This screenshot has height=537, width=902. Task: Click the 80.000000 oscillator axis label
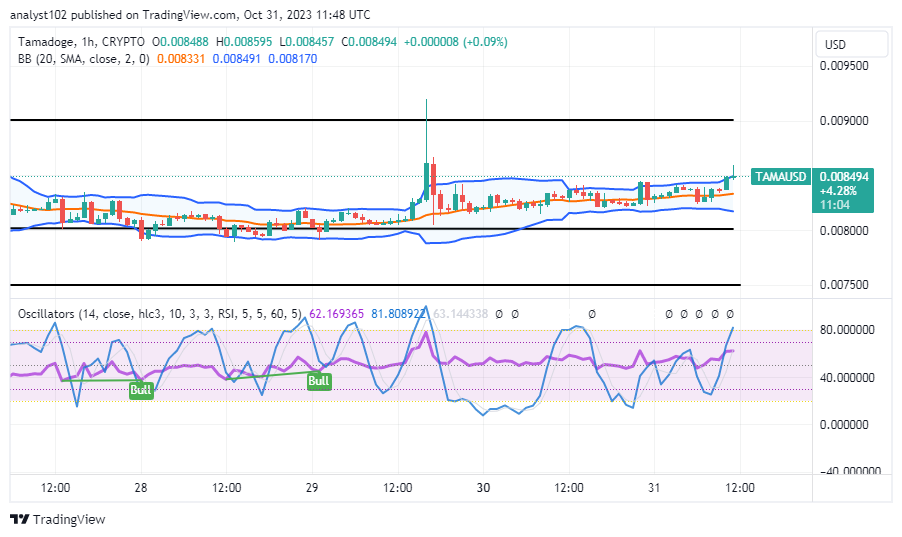point(847,330)
